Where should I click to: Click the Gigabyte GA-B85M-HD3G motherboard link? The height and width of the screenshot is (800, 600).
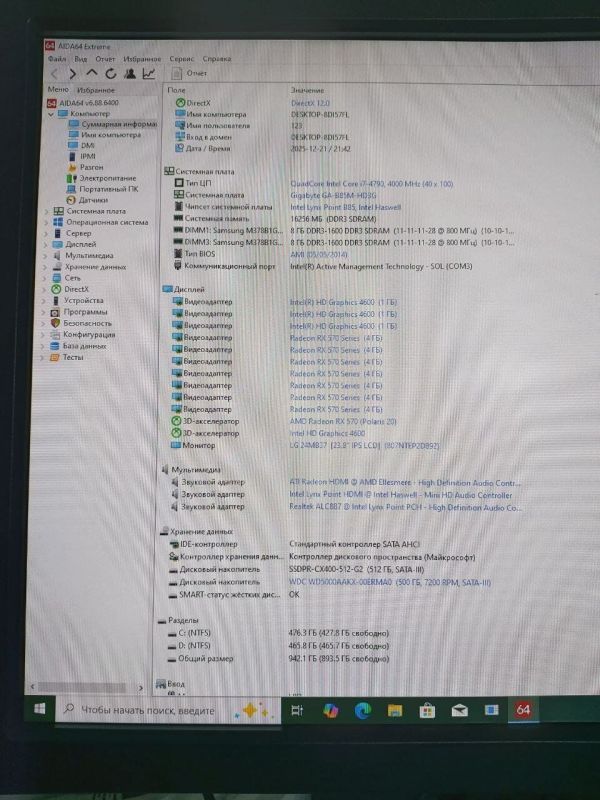click(x=334, y=196)
